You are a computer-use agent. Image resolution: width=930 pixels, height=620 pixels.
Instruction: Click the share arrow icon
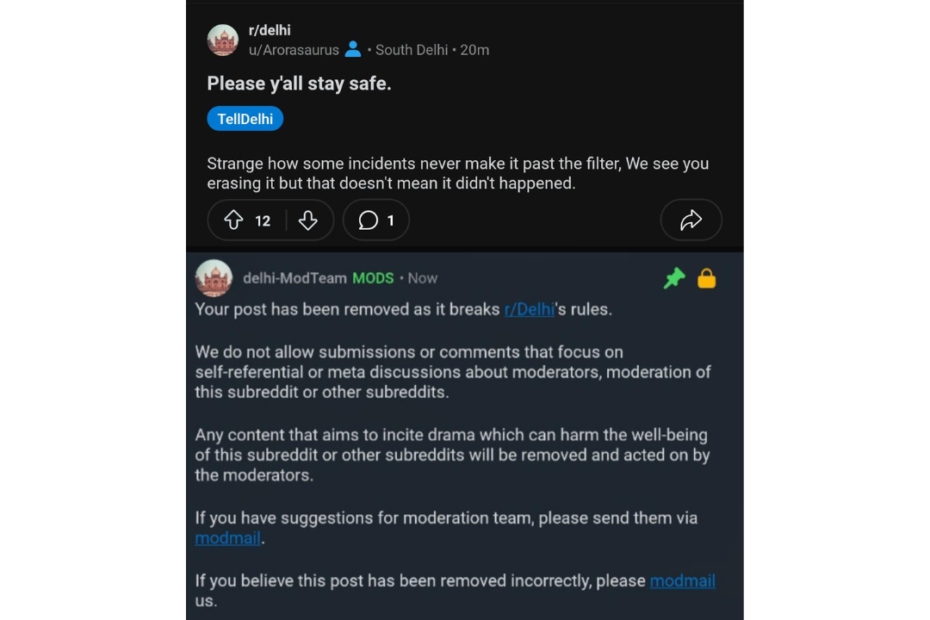pyautogui.click(x=691, y=221)
